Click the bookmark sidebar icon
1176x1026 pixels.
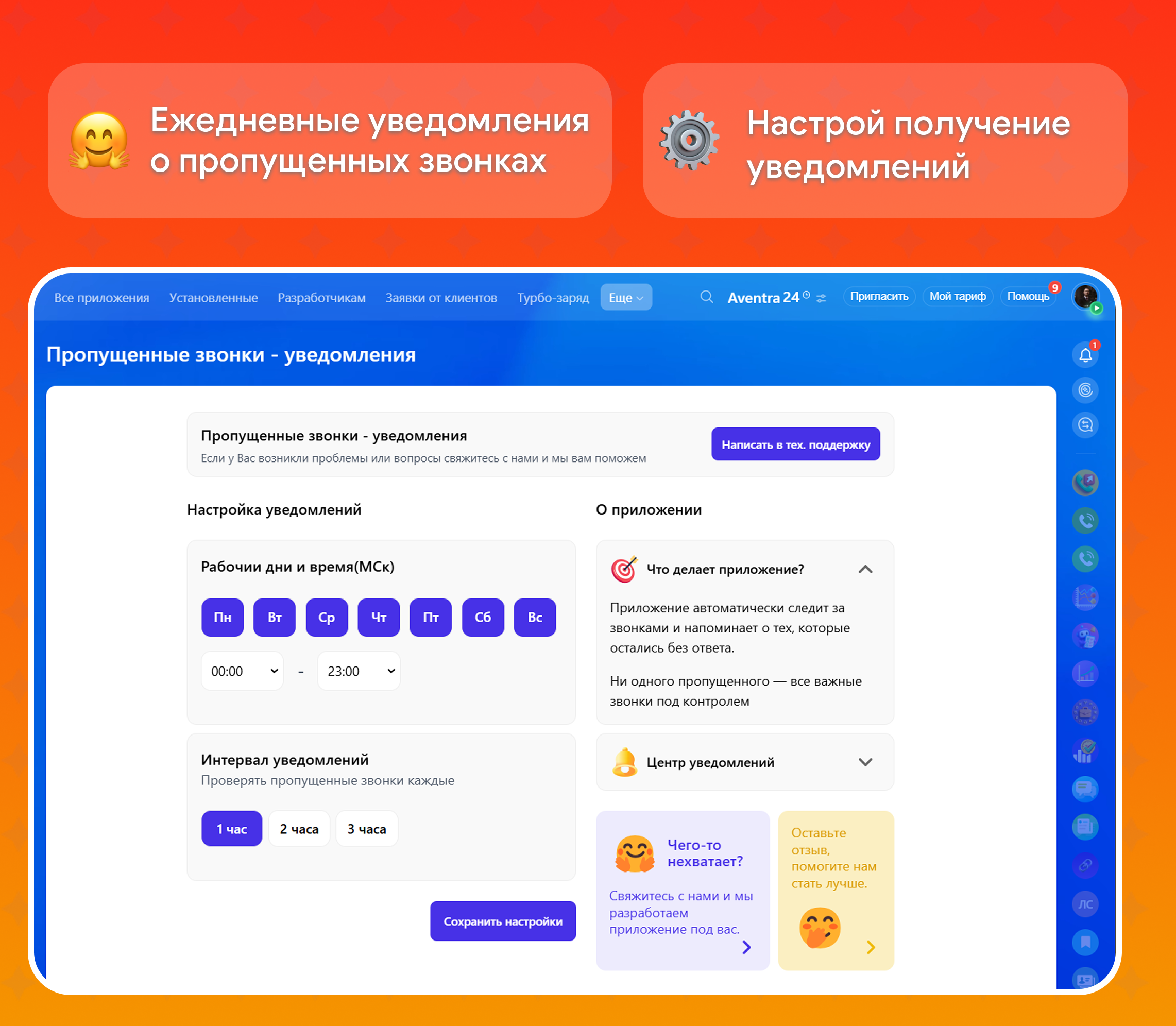coord(1085,942)
